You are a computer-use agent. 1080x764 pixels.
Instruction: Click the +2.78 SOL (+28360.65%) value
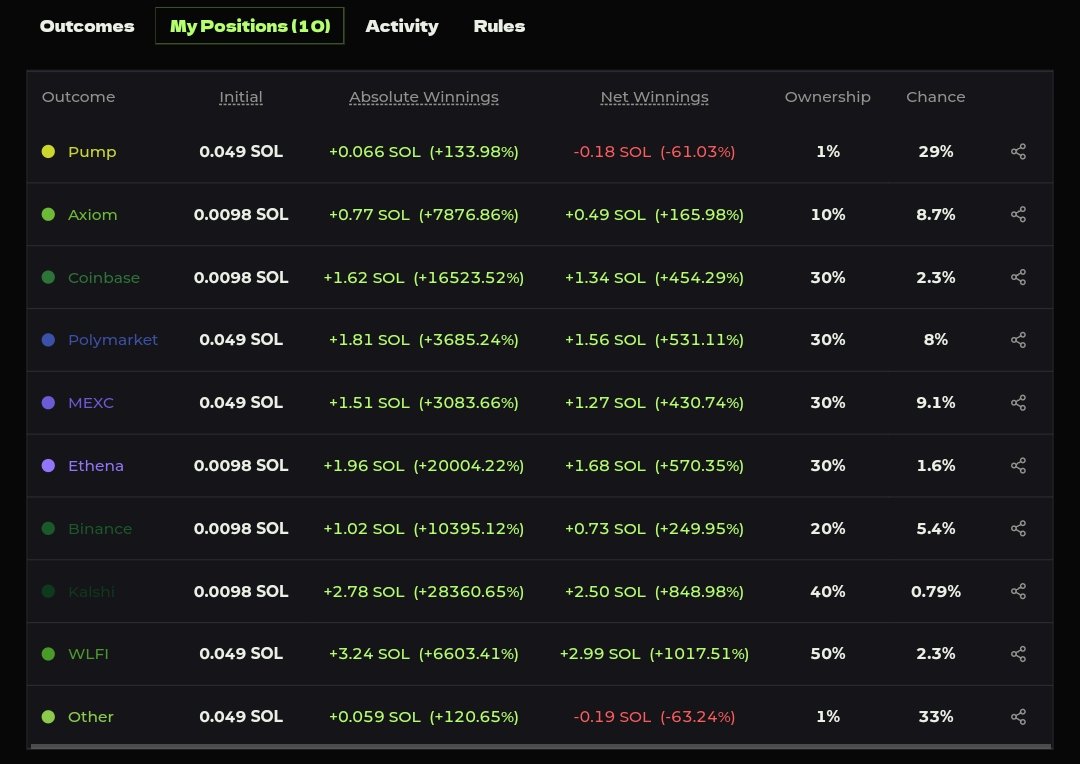coord(424,592)
